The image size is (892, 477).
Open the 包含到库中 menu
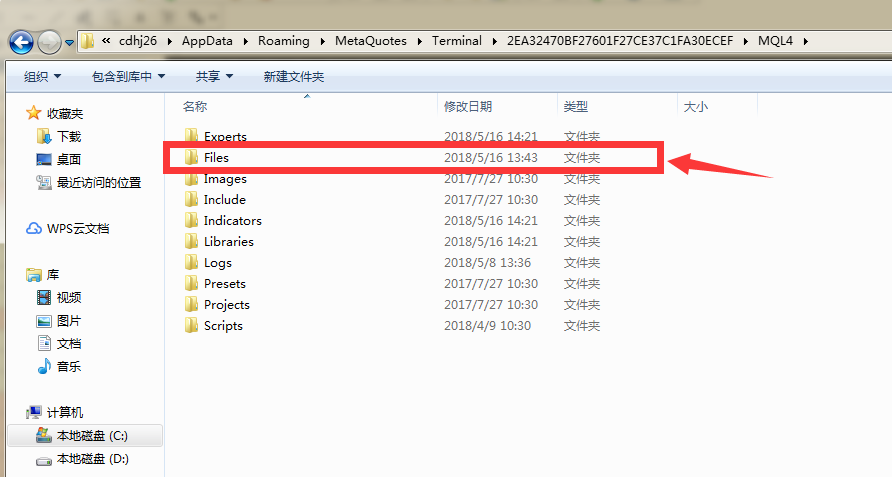(x=129, y=76)
